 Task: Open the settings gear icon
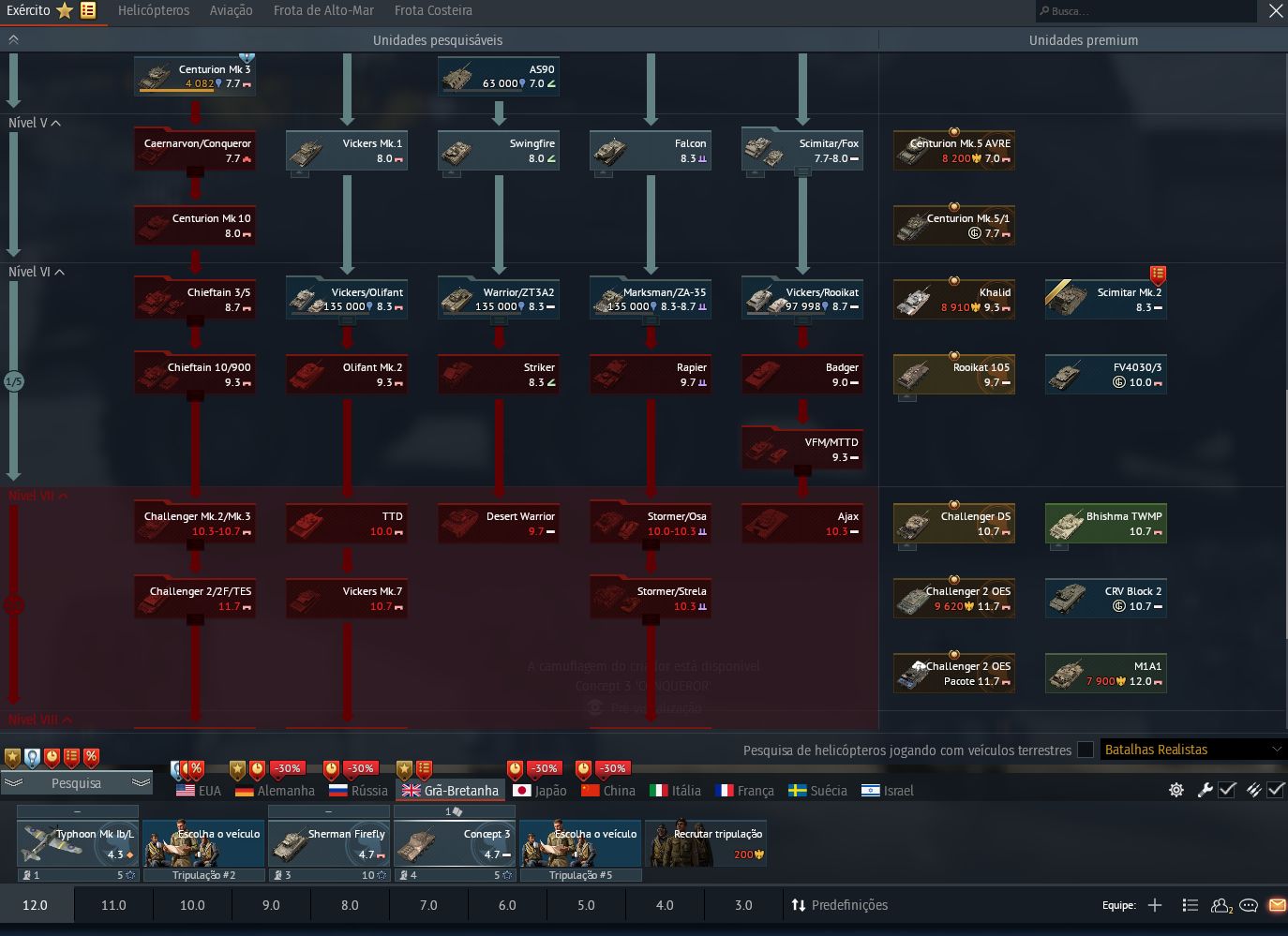[x=1176, y=790]
